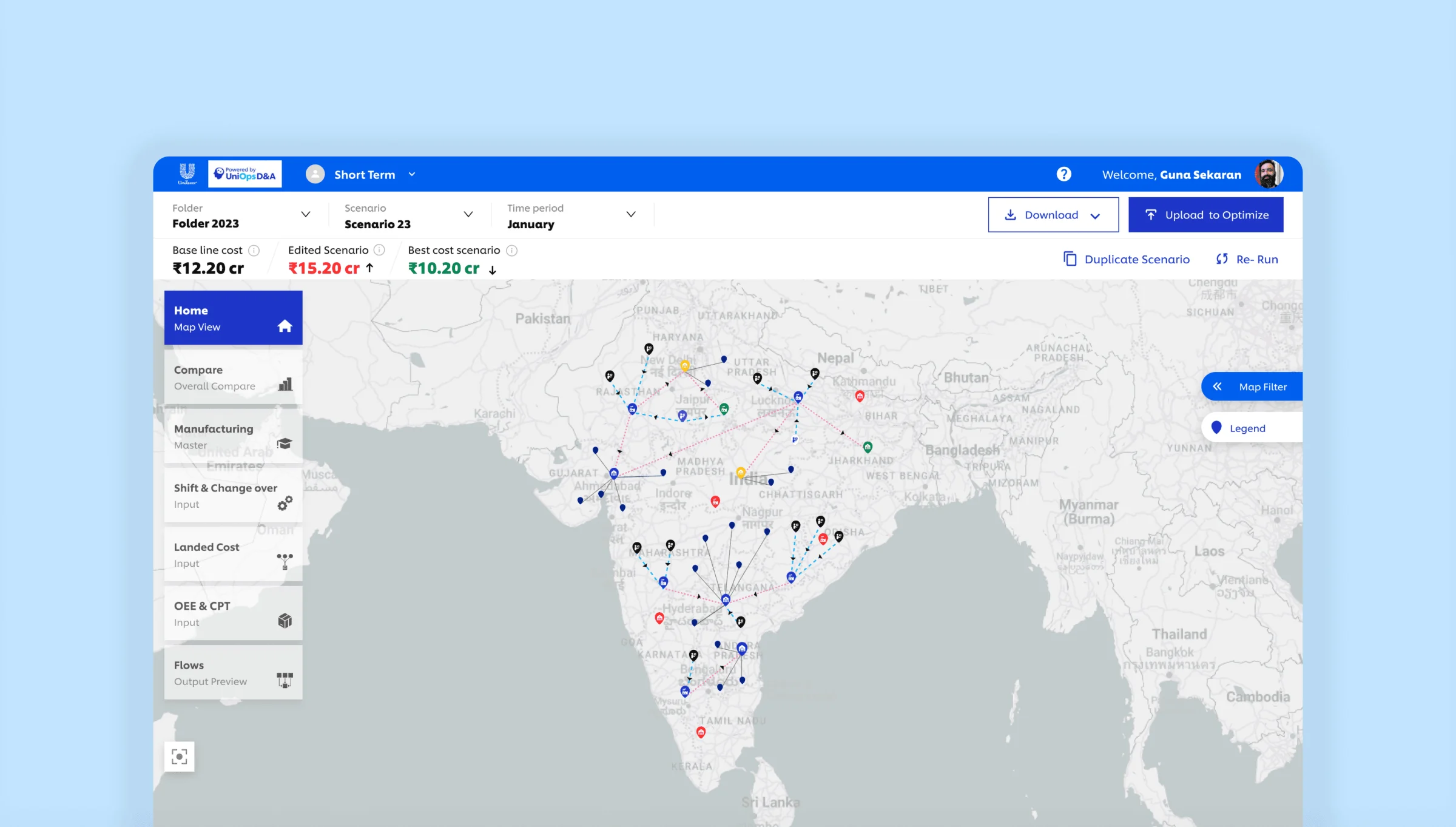Screen dimensions: 1456x827
Task: Click the blue hub marker in Telangana
Action: click(x=726, y=599)
